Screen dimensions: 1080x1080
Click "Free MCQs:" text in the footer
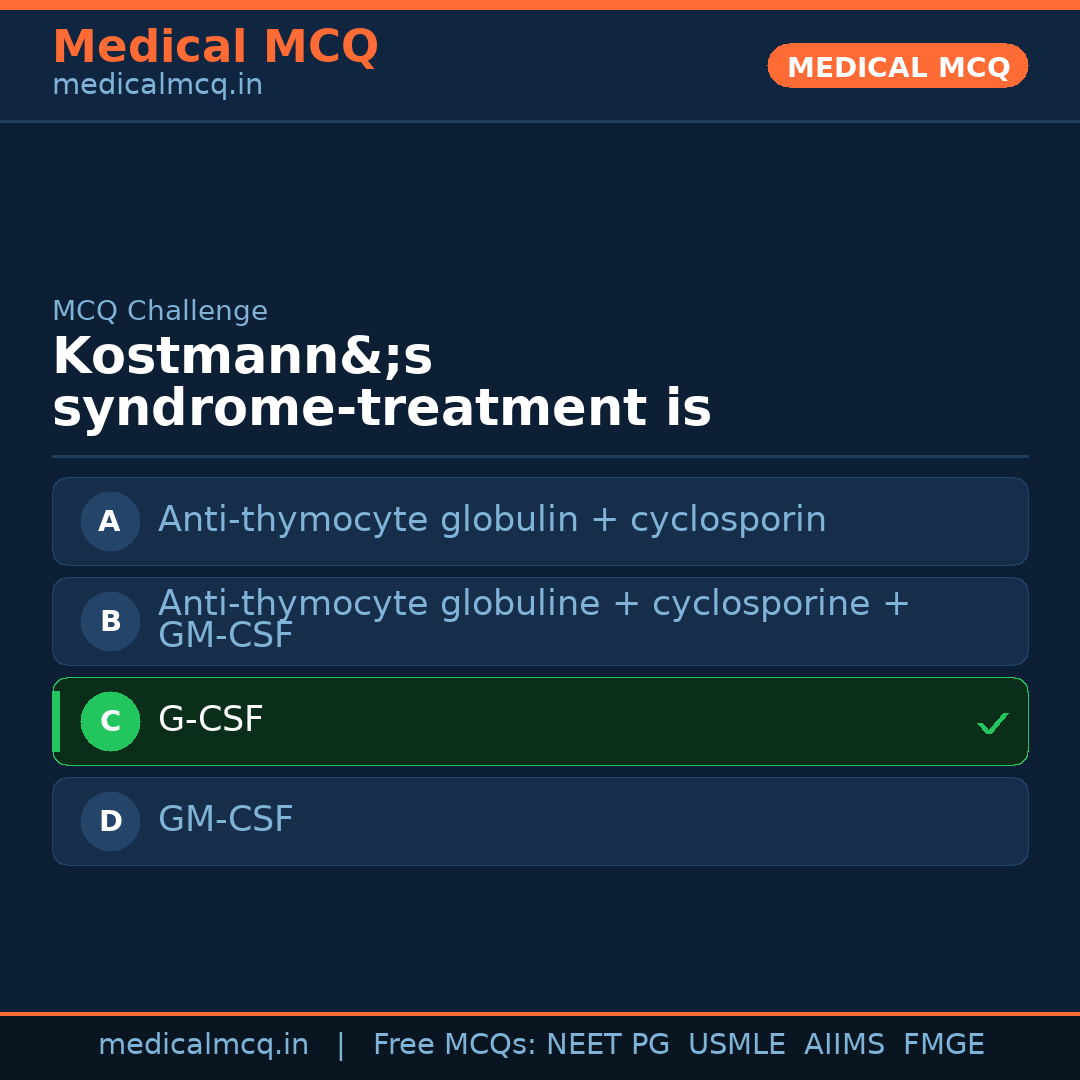pos(455,1045)
